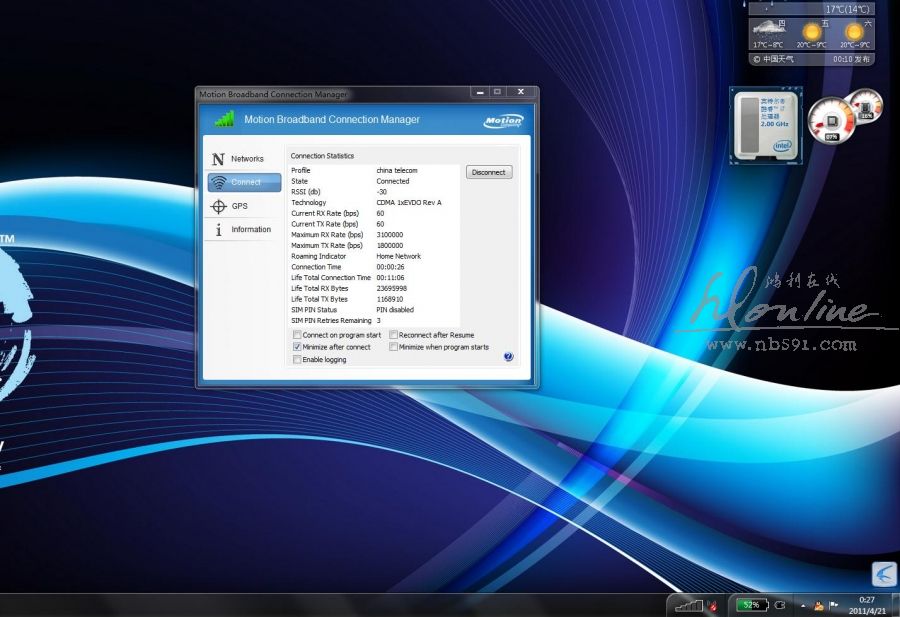Viewport: 900px width, 617px height.
Task: Select the Connect tab with Wi-Fi icon
Action: click(244, 182)
